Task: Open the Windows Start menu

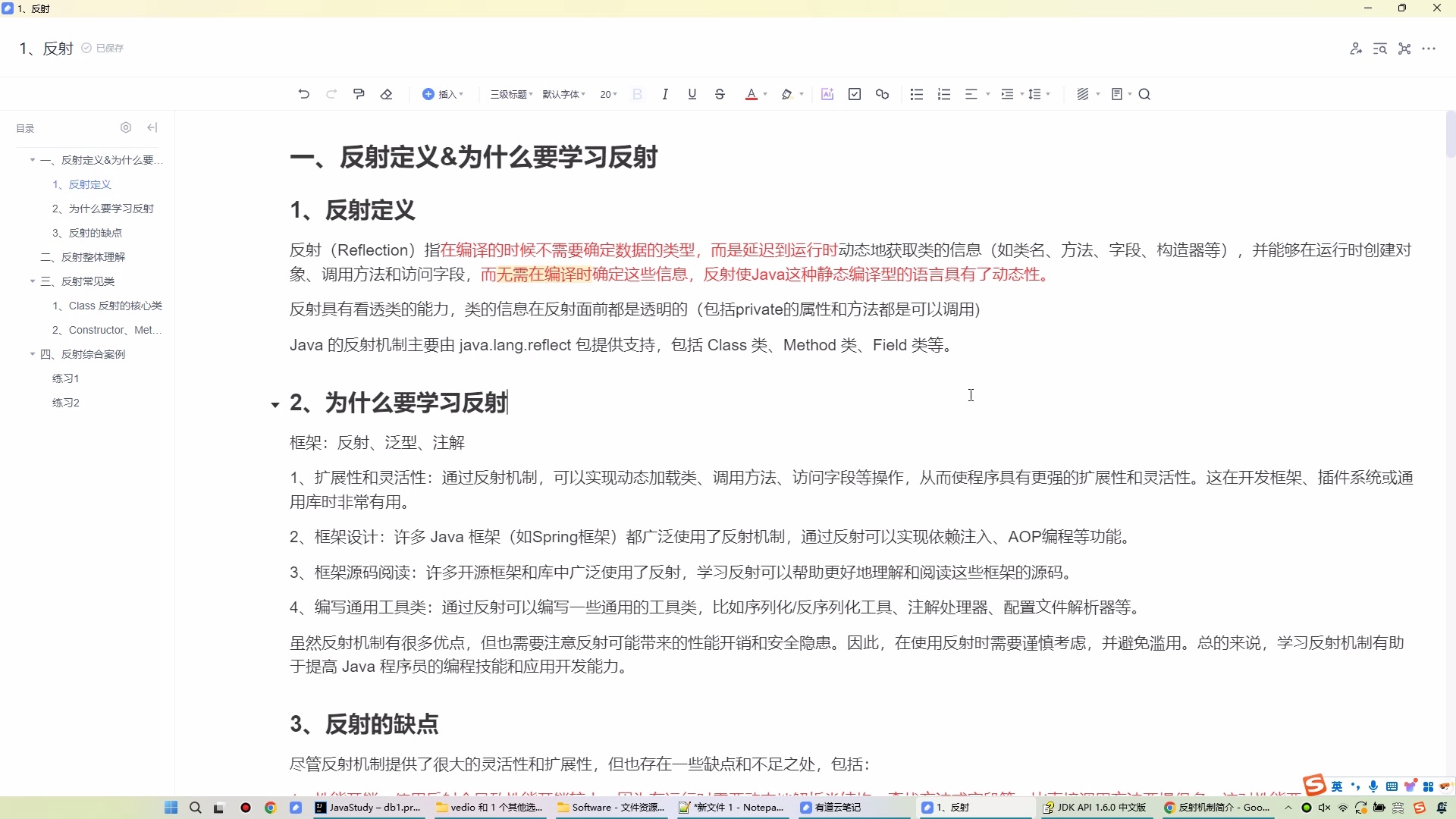Action: click(171, 808)
